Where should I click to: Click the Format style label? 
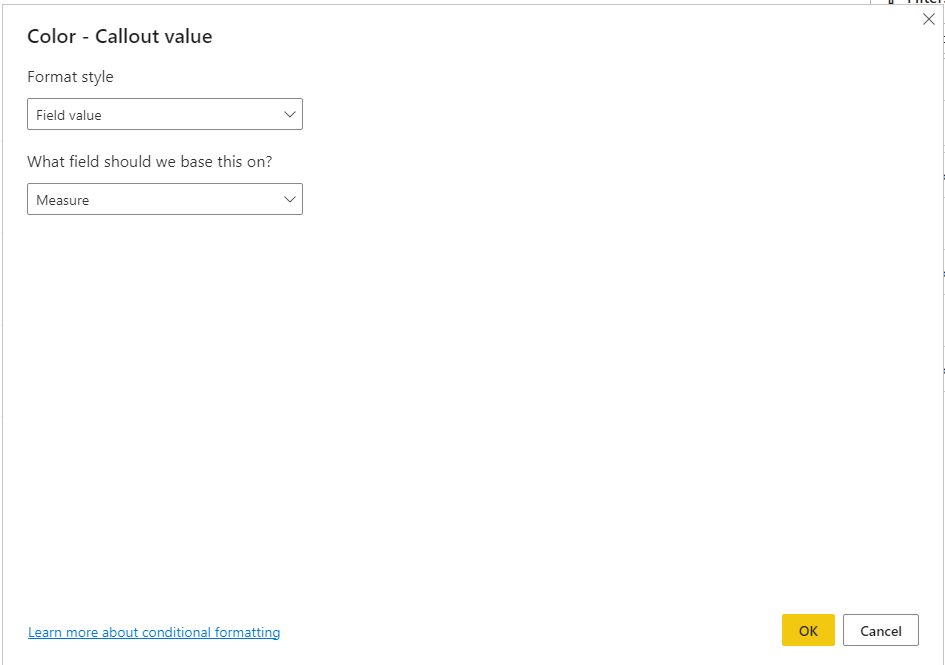tap(70, 76)
